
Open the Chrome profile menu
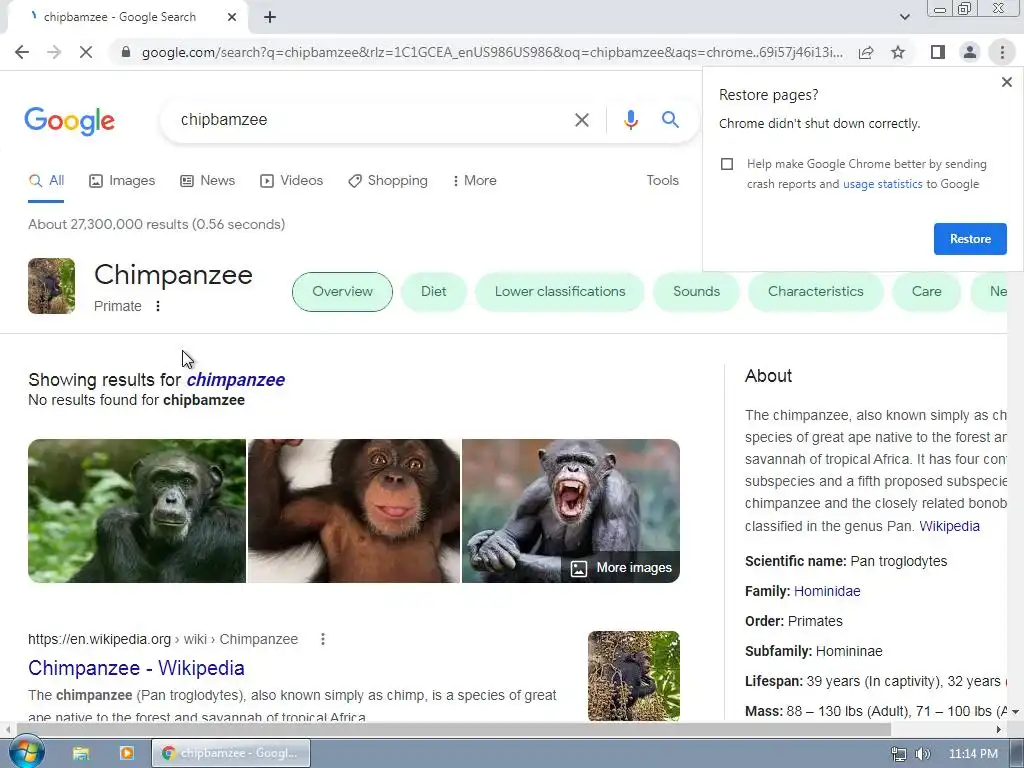970,52
